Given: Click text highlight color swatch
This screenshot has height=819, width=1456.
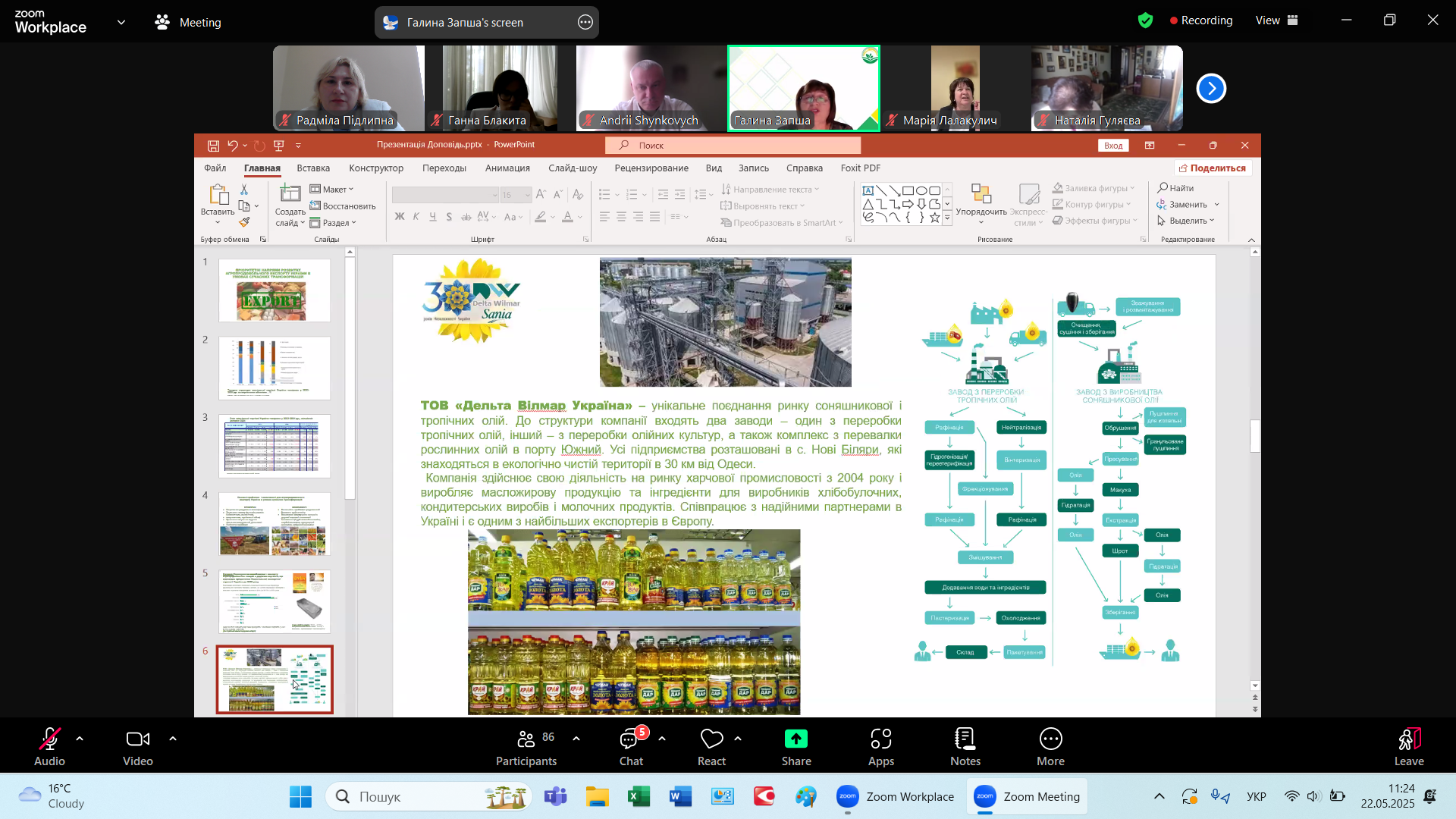Looking at the screenshot, I should point(541,217).
